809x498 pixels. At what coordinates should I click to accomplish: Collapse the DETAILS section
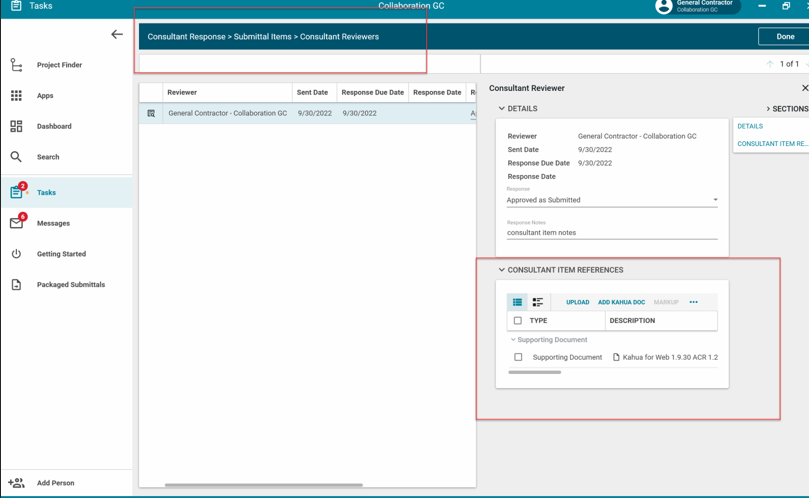tap(502, 109)
